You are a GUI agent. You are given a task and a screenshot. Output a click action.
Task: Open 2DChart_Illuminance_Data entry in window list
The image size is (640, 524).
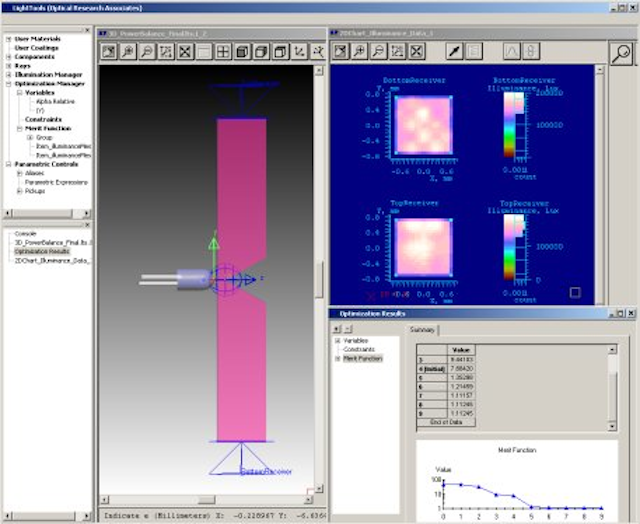[52, 260]
